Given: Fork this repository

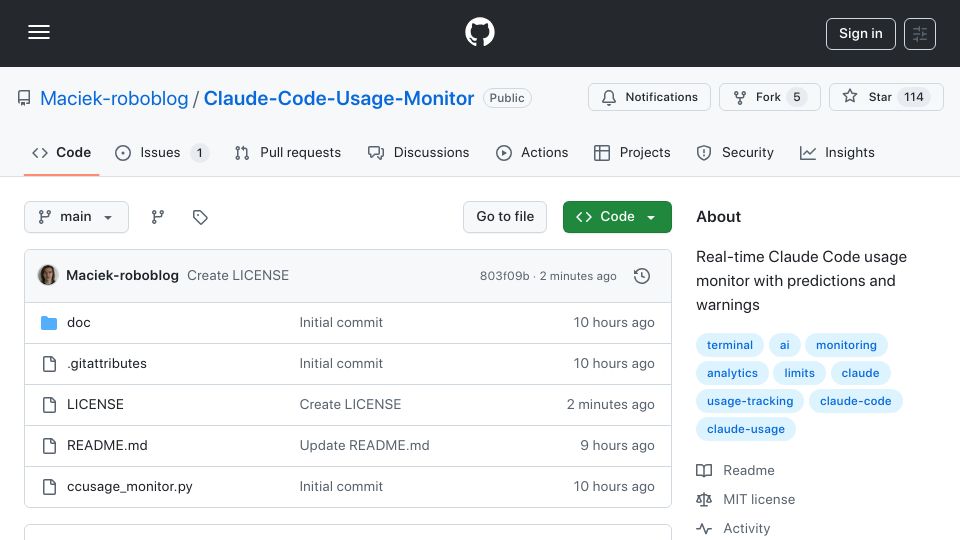Looking at the screenshot, I should pyautogui.click(x=769, y=97).
